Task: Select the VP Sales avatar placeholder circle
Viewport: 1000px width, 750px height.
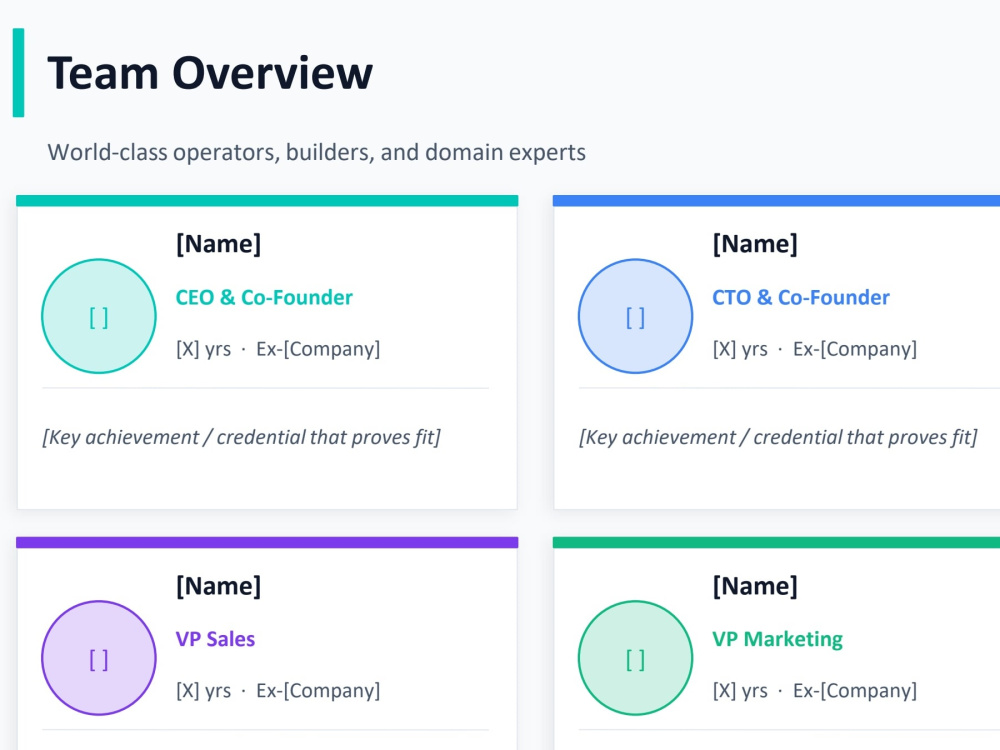Action: [x=99, y=658]
